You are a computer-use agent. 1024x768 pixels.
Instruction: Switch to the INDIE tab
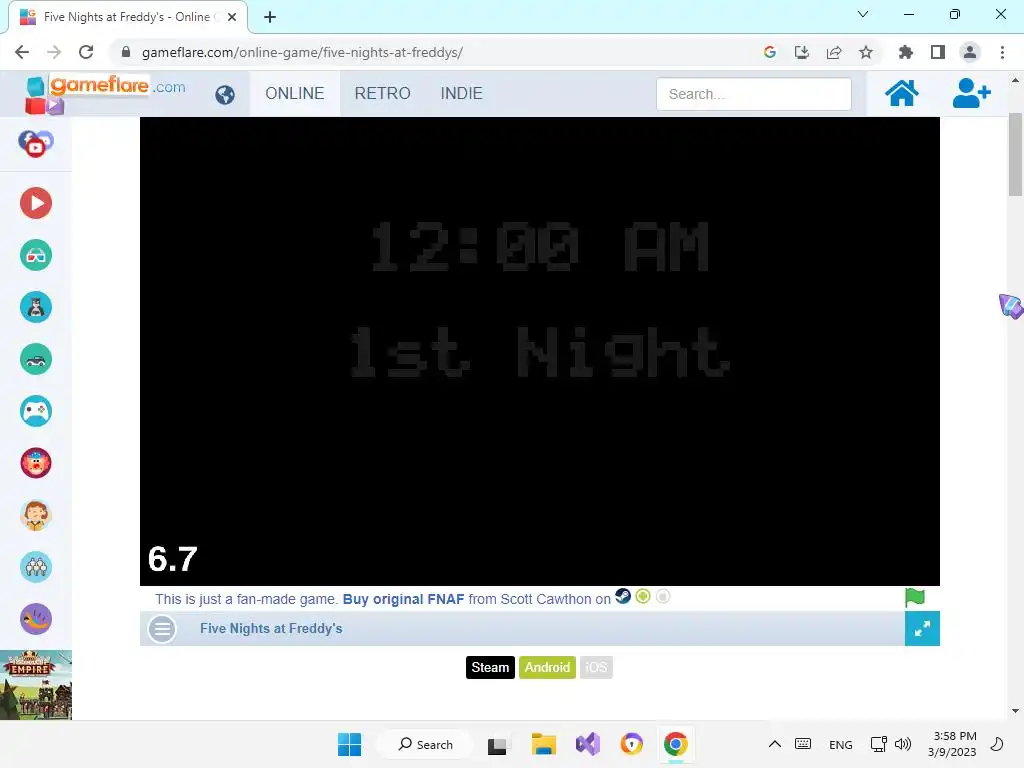click(x=462, y=93)
